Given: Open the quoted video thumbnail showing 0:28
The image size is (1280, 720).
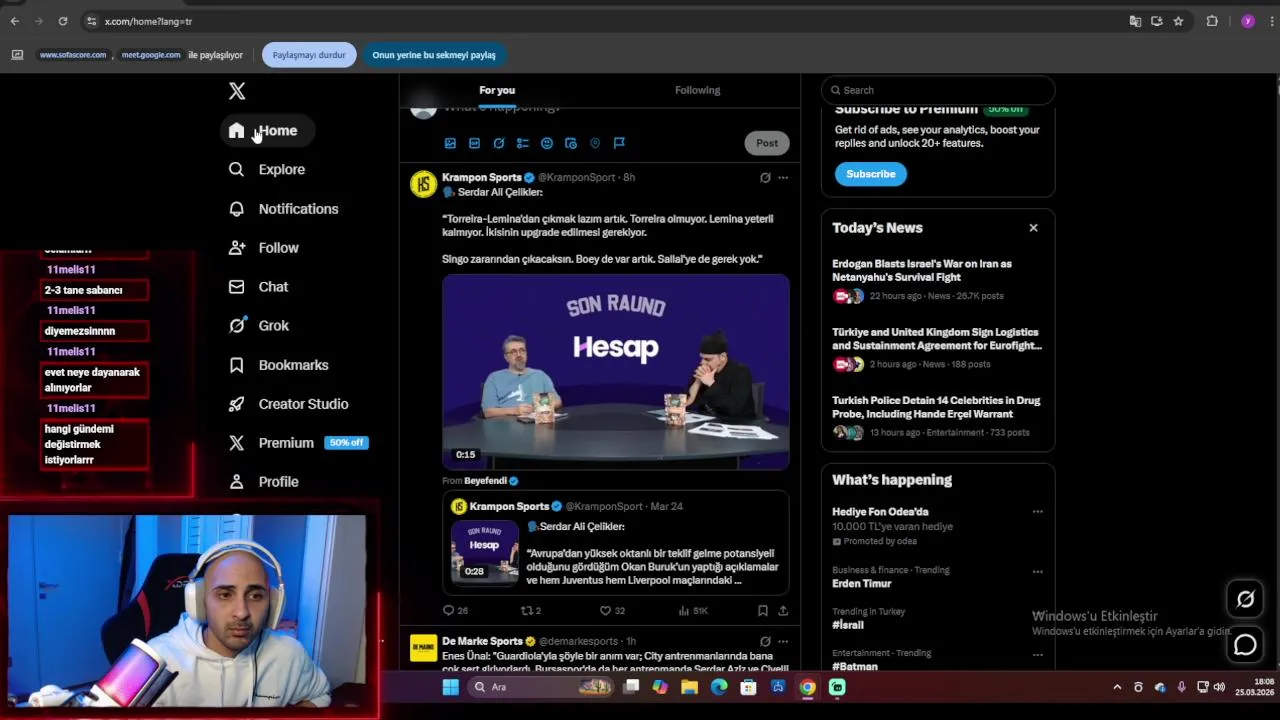Looking at the screenshot, I should (x=484, y=552).
